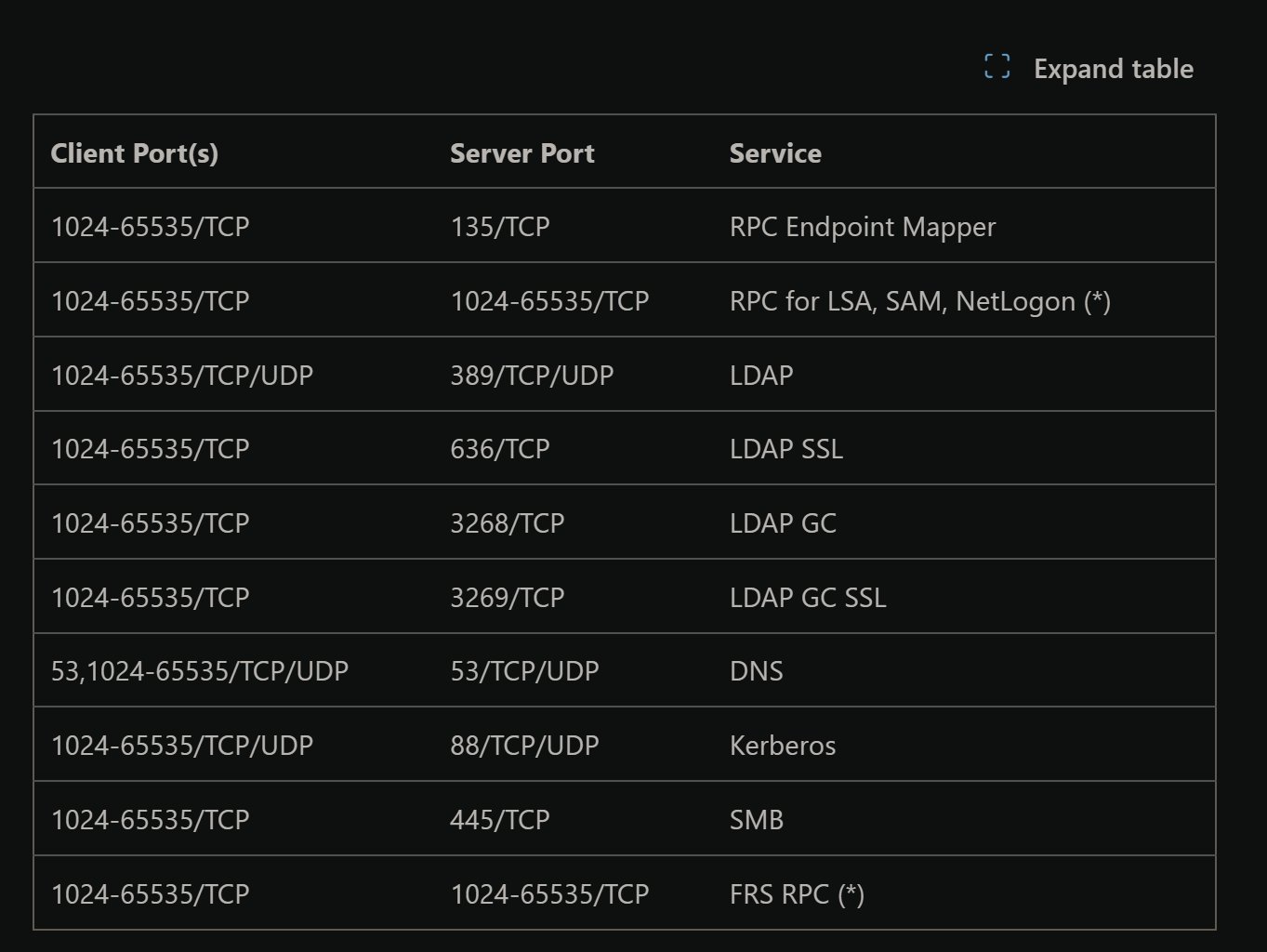1267x952 pixels.
Task: Select the 135/TCP server port cell
Action: point(499,226)
